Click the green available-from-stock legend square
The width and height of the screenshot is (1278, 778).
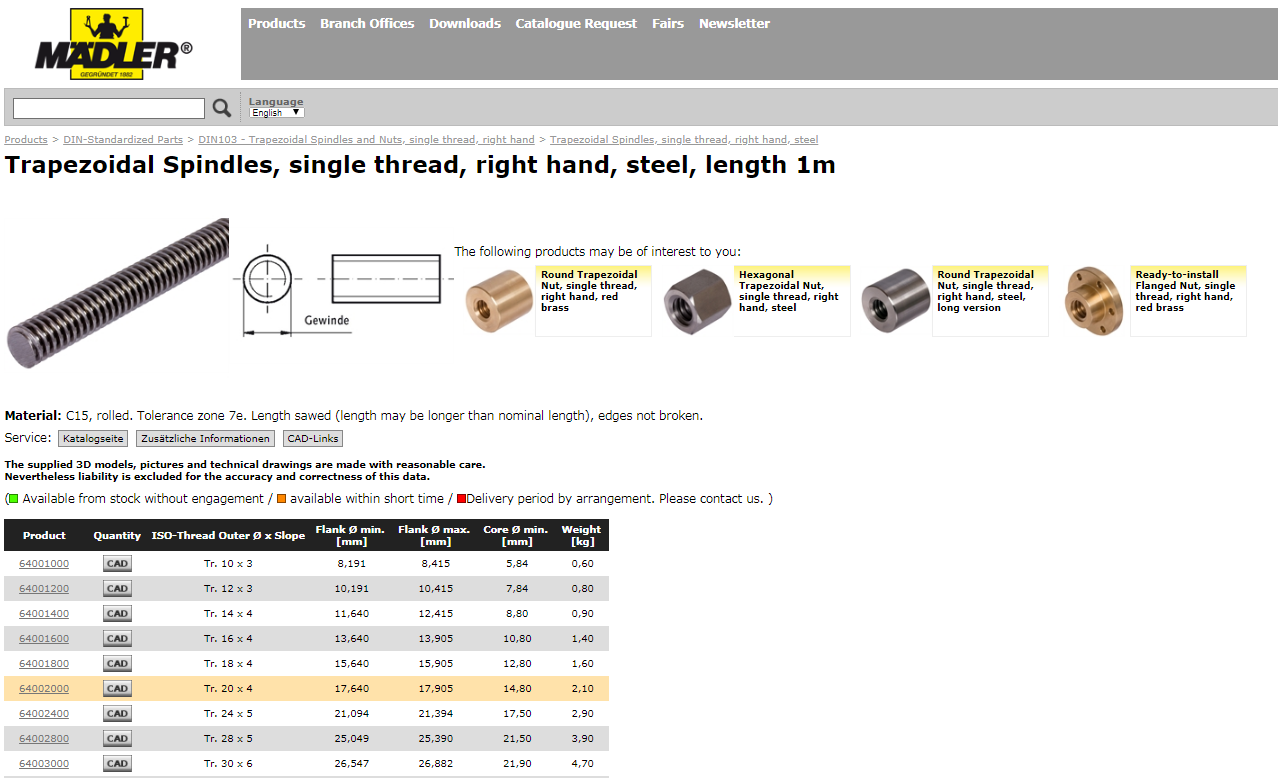(14, 499)
